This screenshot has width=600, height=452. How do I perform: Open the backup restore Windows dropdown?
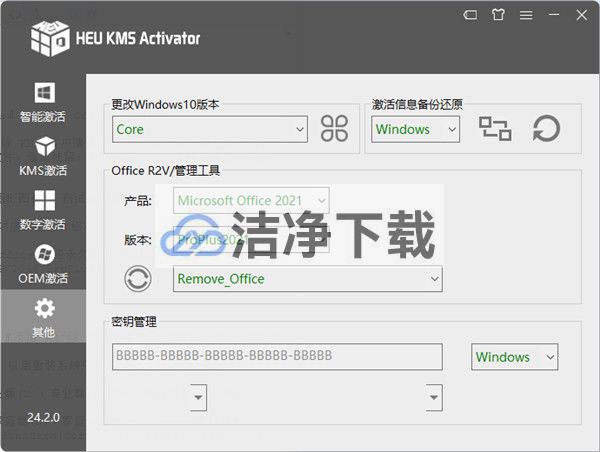point(415,129)
